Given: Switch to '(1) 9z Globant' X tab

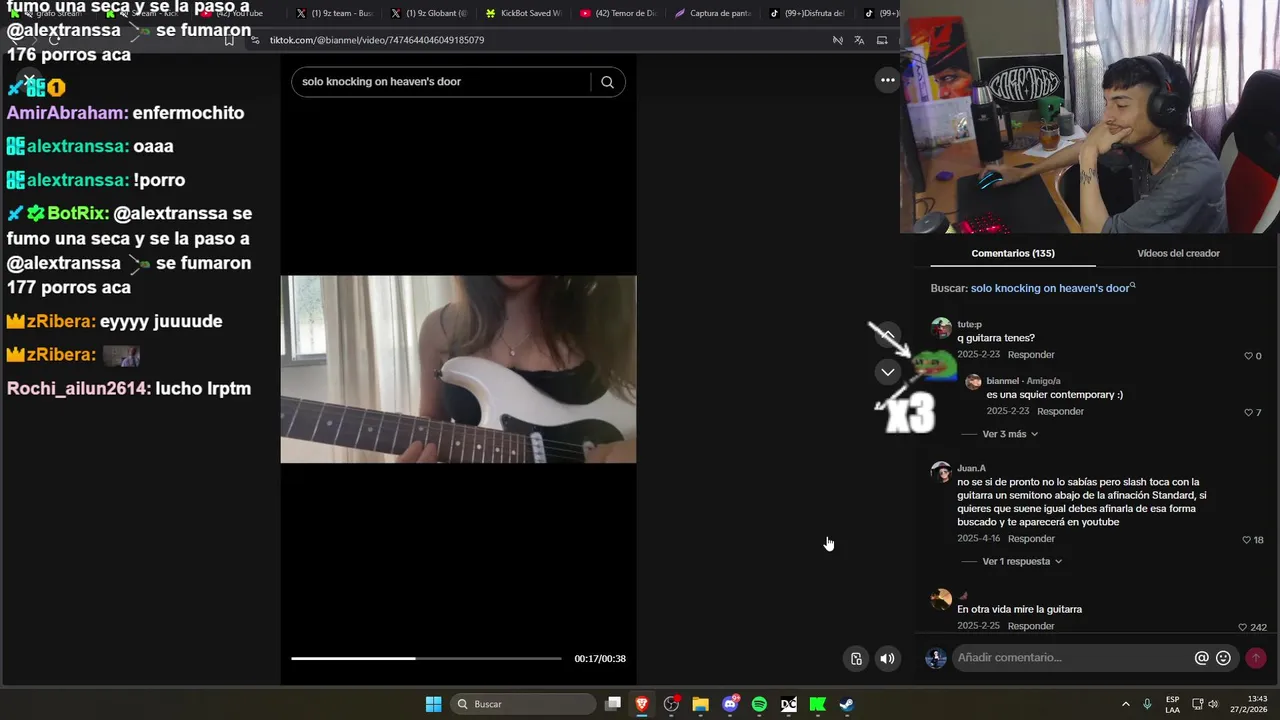Looking at the screenshot, I should (430, 13).
